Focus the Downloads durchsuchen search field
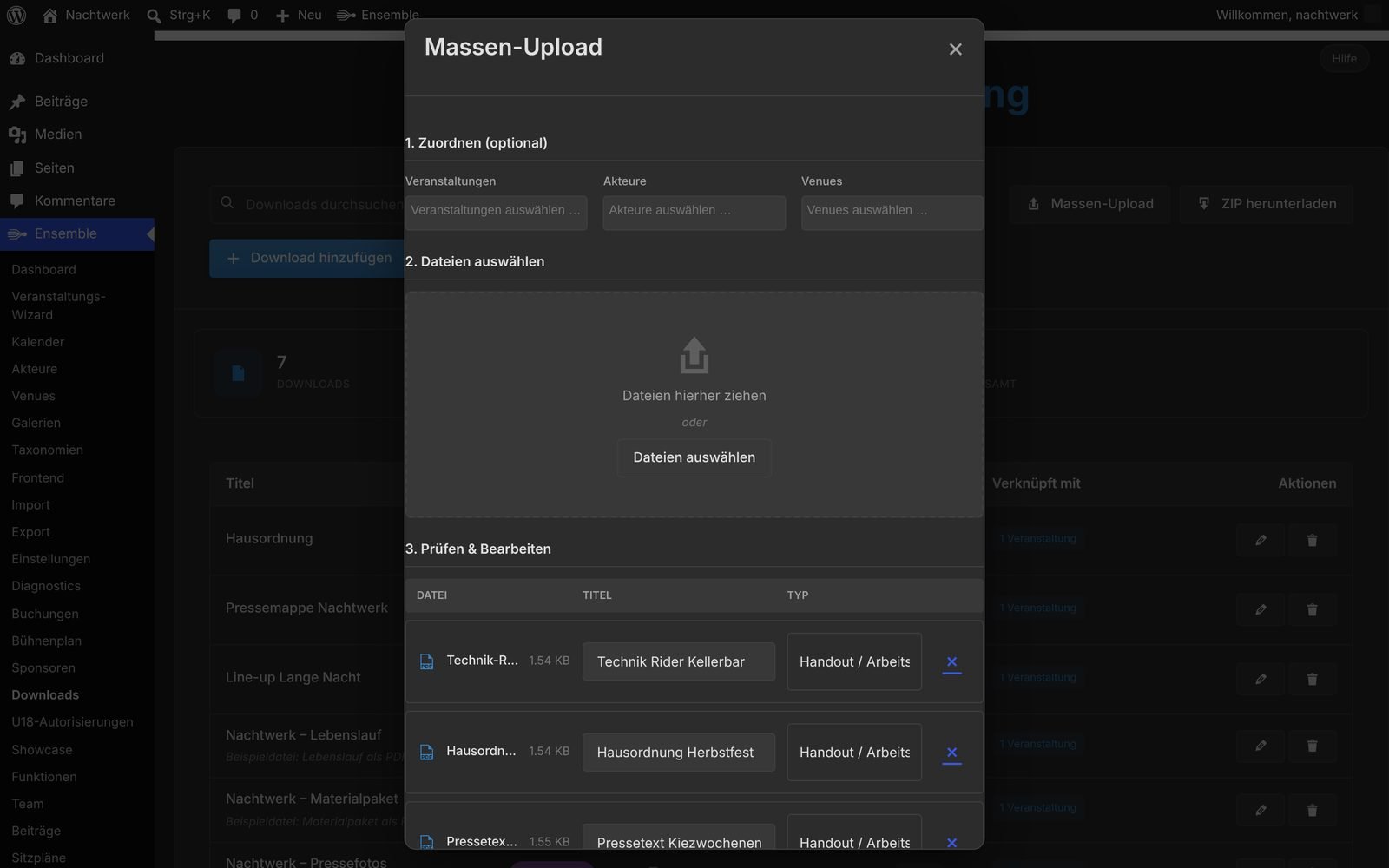1389x868 pixels. 308,204
